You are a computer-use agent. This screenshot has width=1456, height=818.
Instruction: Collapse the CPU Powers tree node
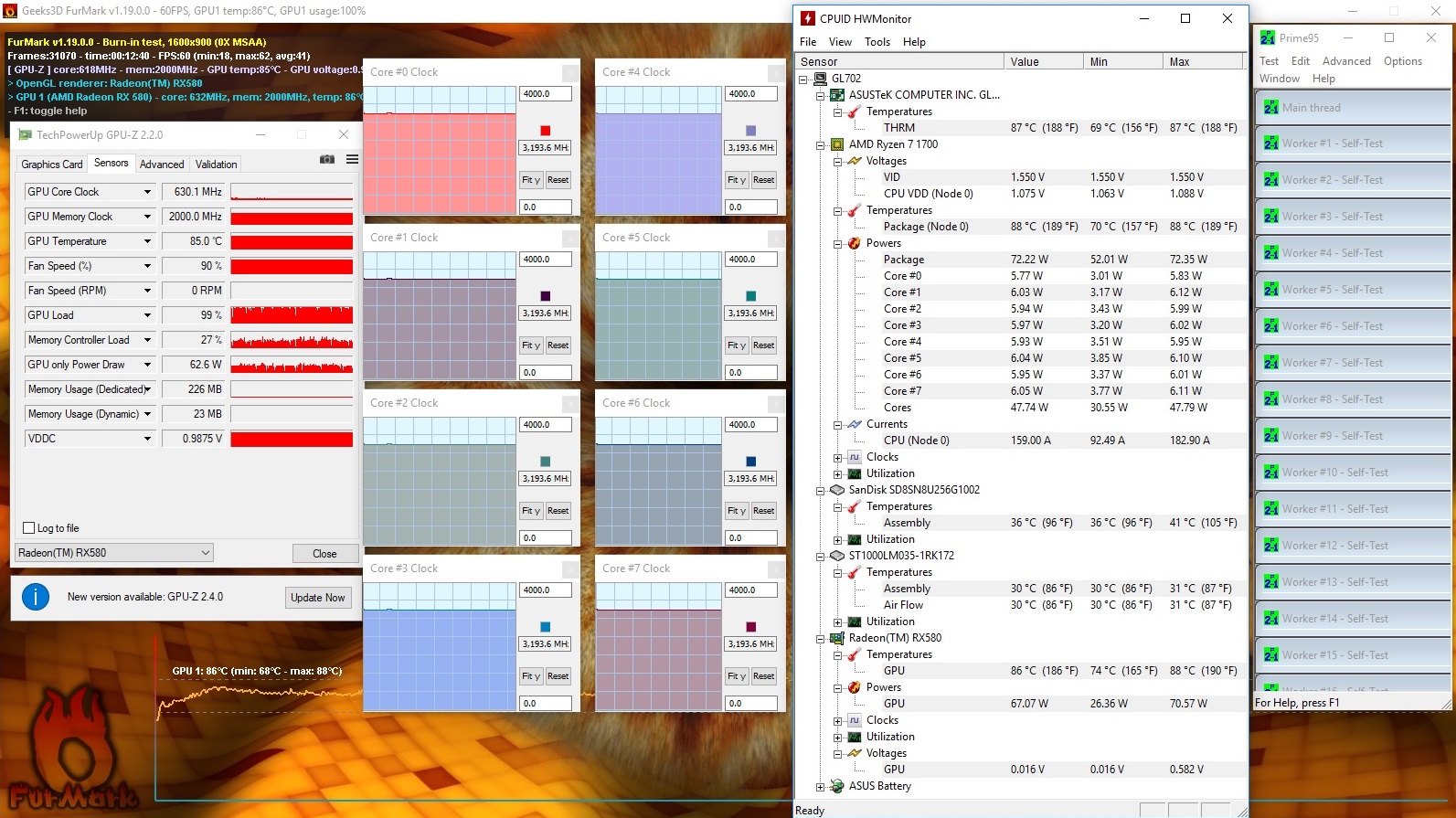[838, 243]
